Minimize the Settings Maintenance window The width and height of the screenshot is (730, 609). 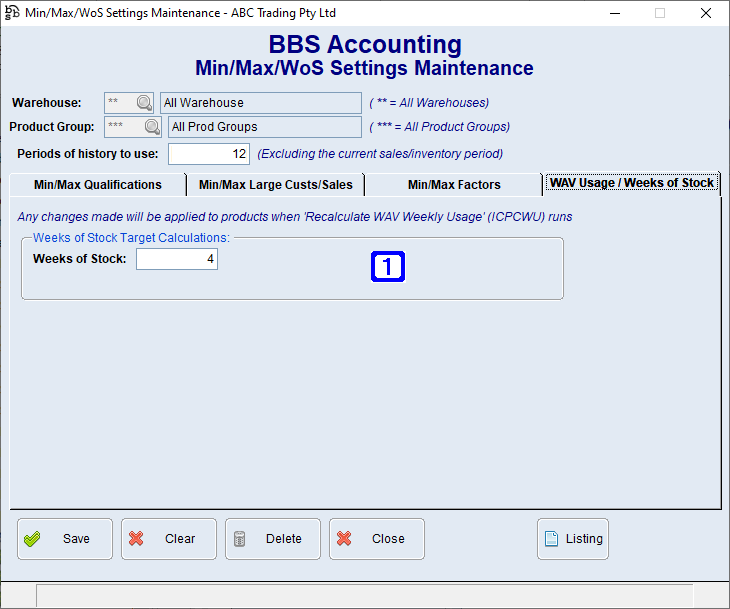[614, 13]
